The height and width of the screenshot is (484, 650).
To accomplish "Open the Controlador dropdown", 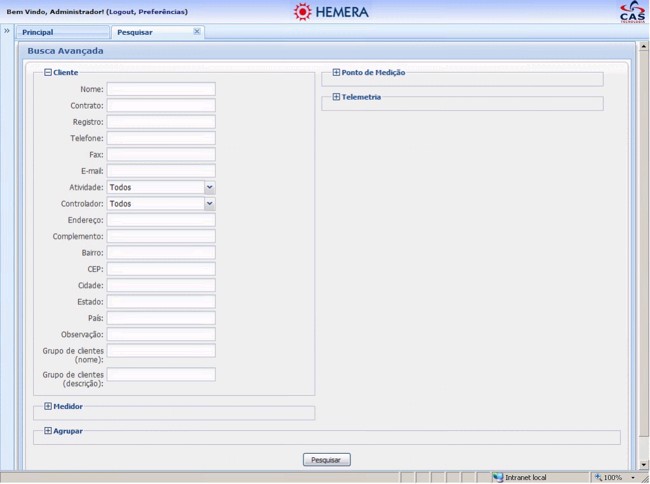I will (x=209, y=203).
